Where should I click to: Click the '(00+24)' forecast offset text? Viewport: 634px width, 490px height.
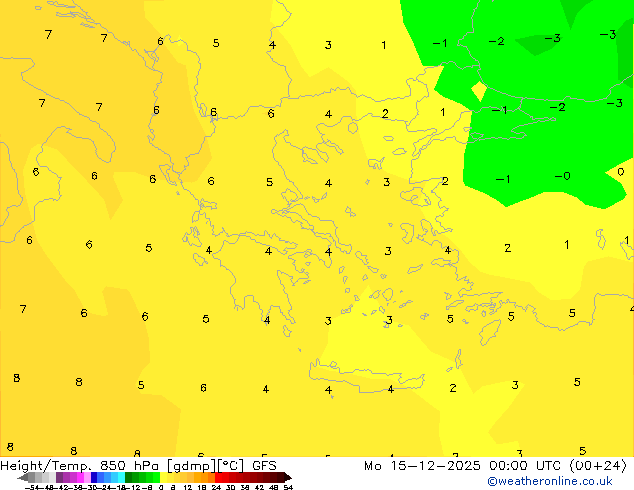(x=598, y=466)
